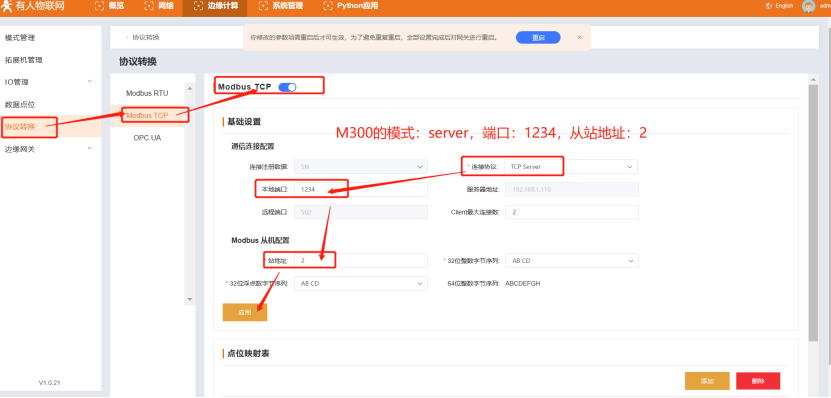The width and height of the screenshot is (831, 398).
Task: Click protocol list scroll-down arrow
Action: coord(190,299)
